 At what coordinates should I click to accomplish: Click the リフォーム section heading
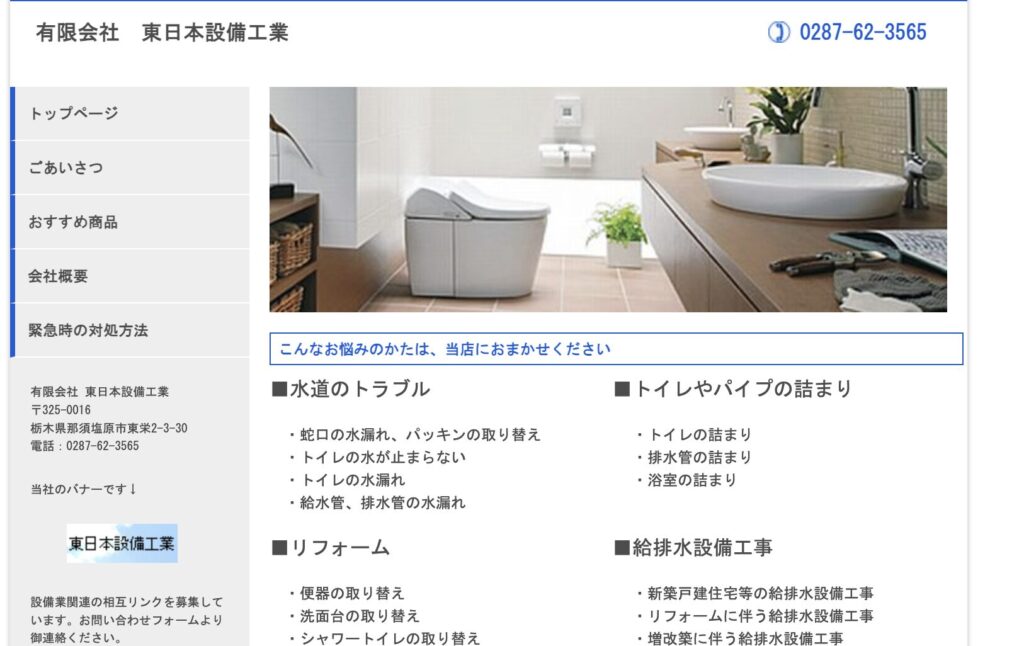click(330, 547)
